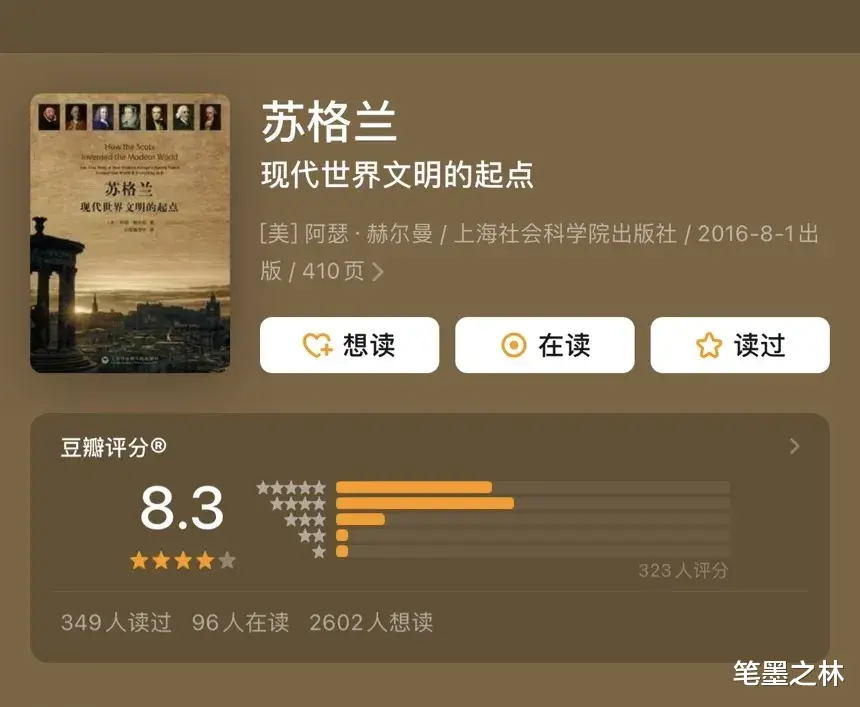
Task: Click the 想读 button
Action: [x=349, y=345]
